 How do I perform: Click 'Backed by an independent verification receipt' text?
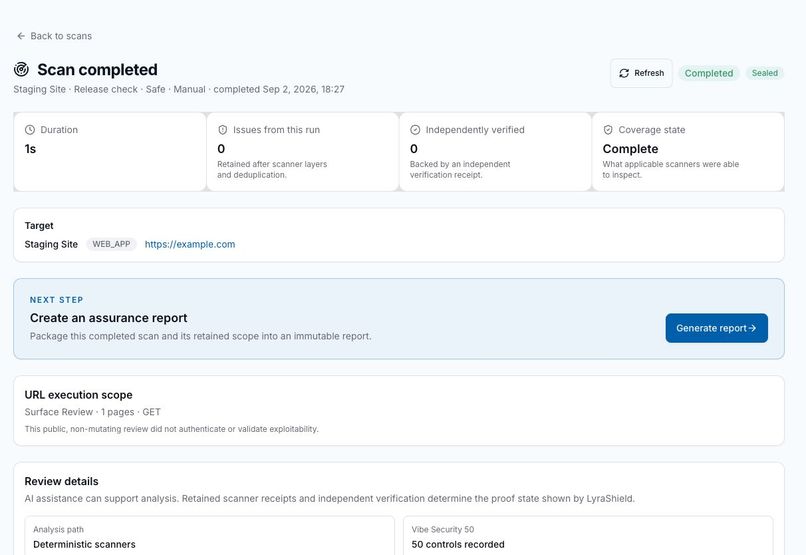(460, 170)
